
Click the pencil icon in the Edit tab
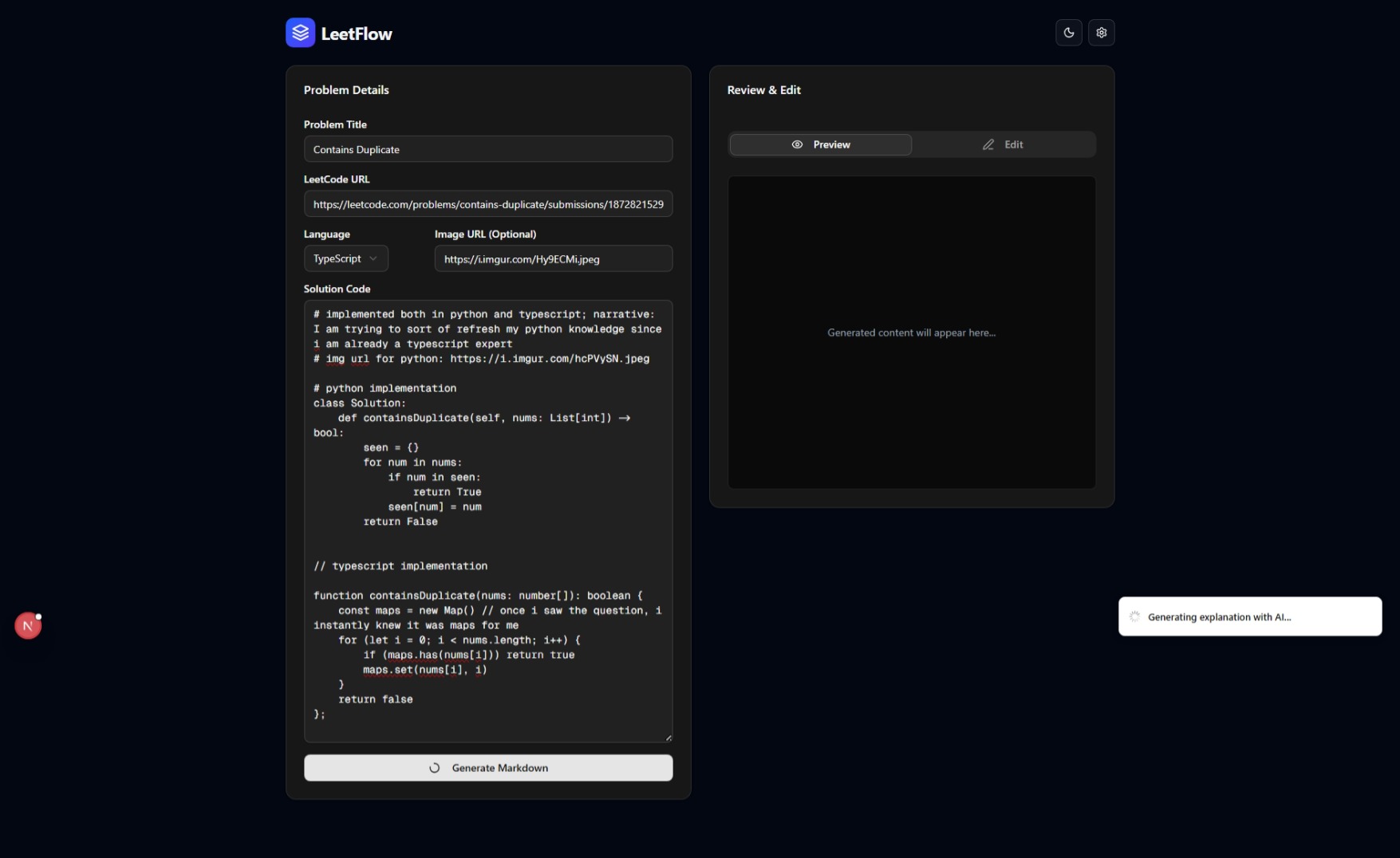(988, 144)
